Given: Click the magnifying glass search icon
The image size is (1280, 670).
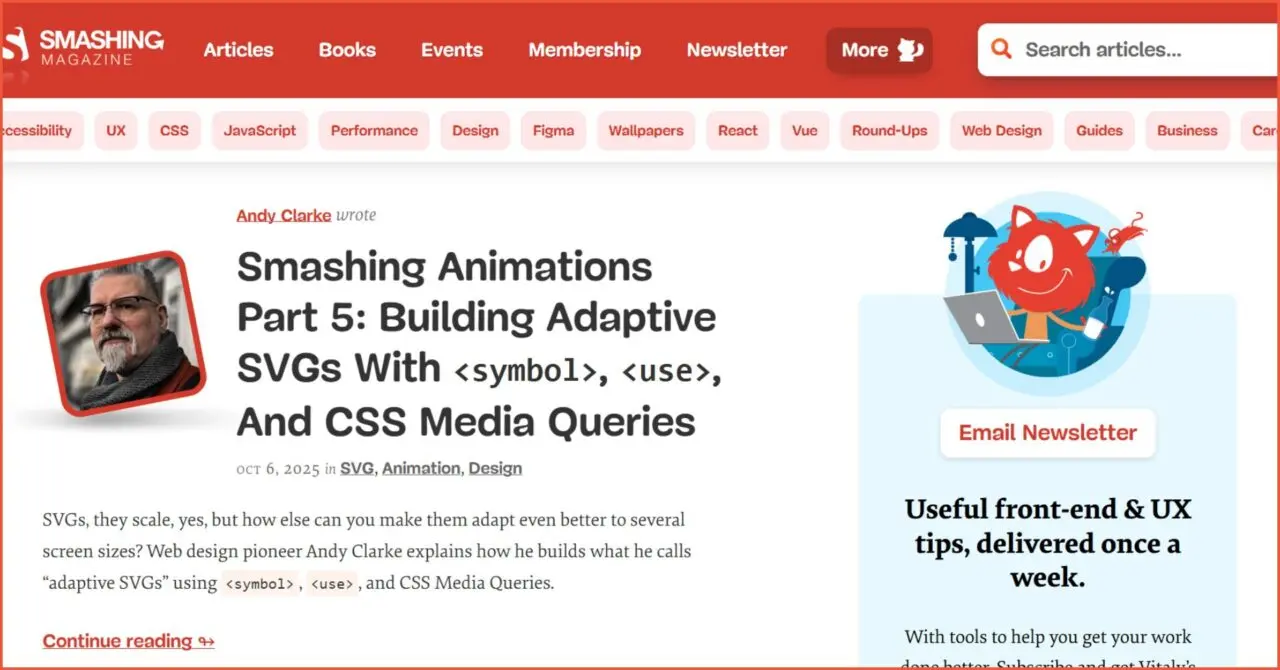Looking at the screenshot, I should pos(1001,48).
